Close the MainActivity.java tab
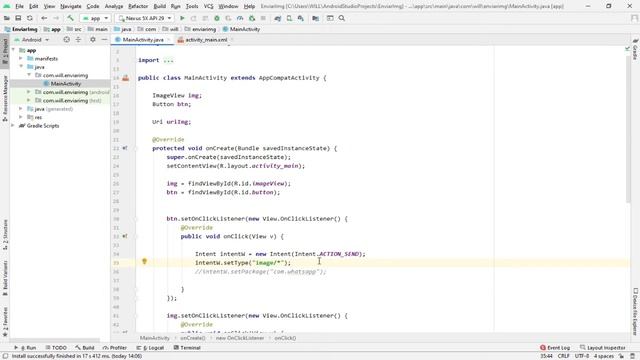Viewport: 640px width, 360px height. [169, 40]
